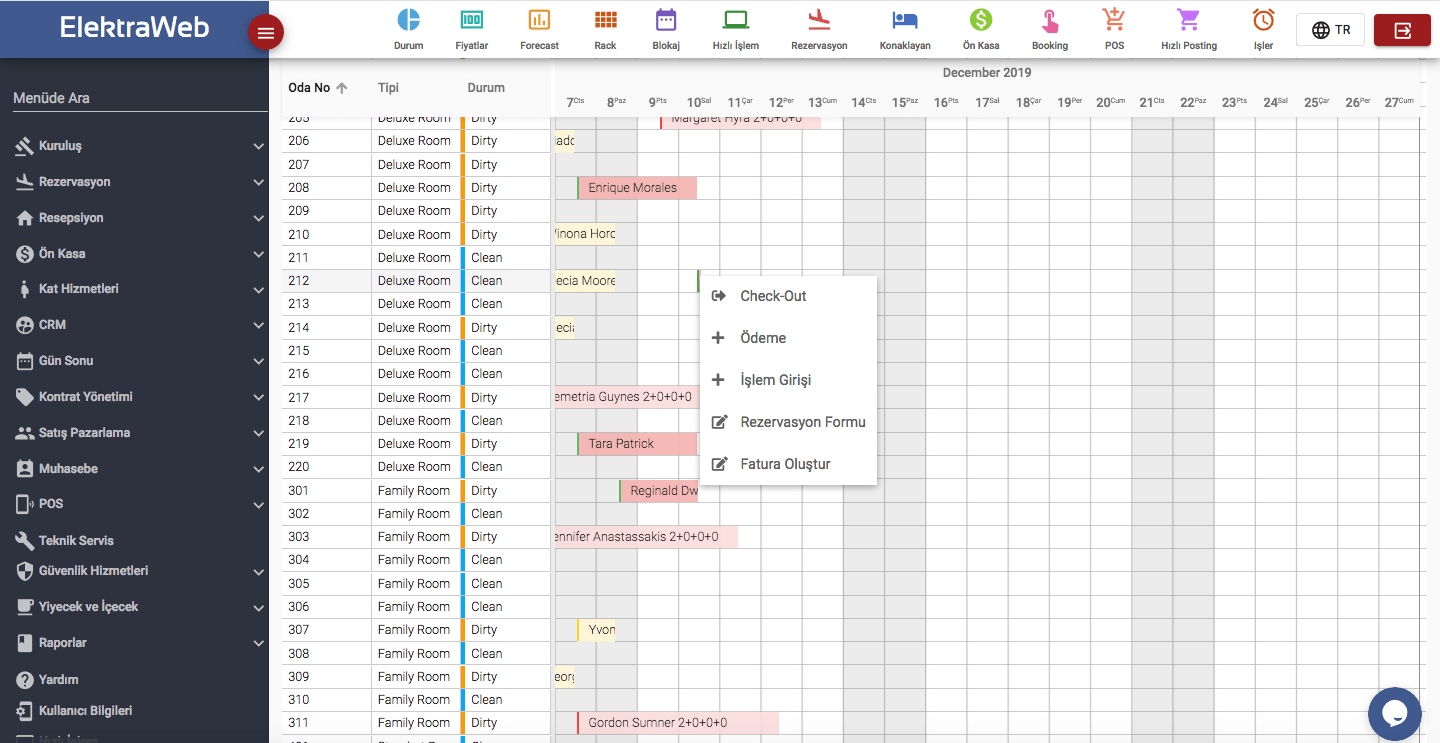Viewport: 1440px width, 743px height.
Task: Click the Yardım question mark icon
Action: coord(25,680)
